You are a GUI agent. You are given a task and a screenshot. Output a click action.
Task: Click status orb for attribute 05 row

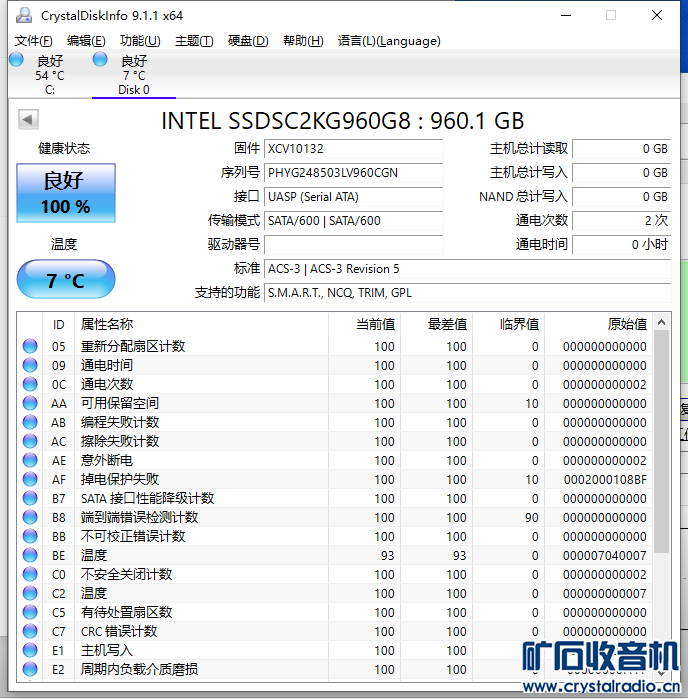point(30,347)
